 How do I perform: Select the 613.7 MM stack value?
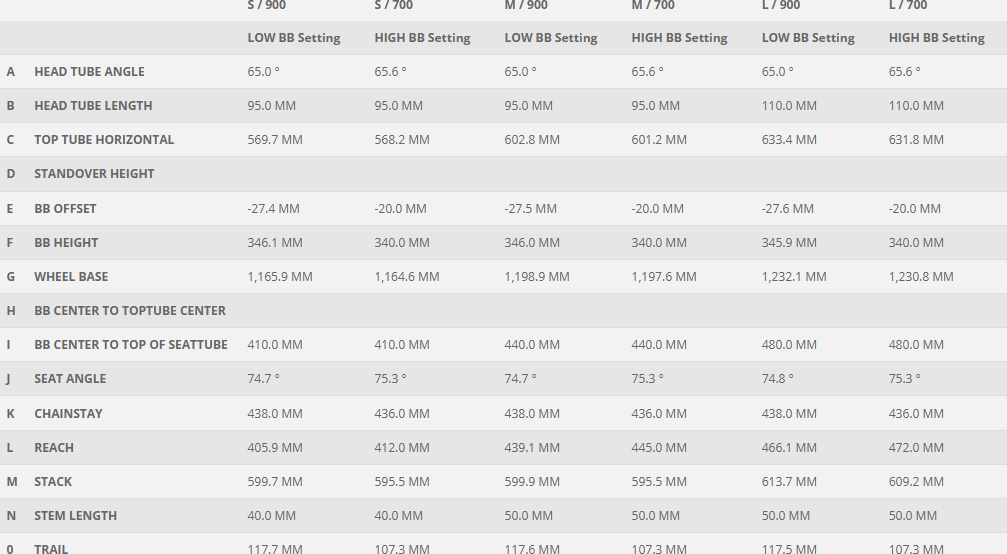coord(789,482)
